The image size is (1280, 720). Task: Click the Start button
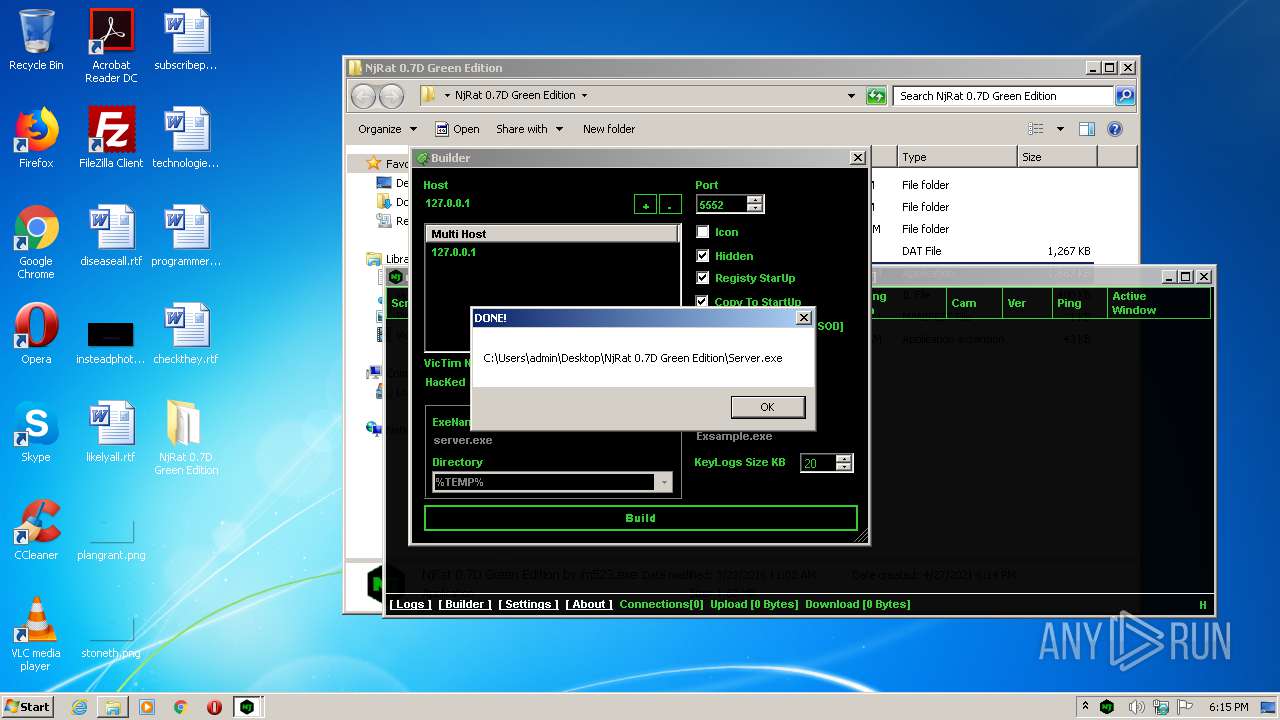click(27, 707)
